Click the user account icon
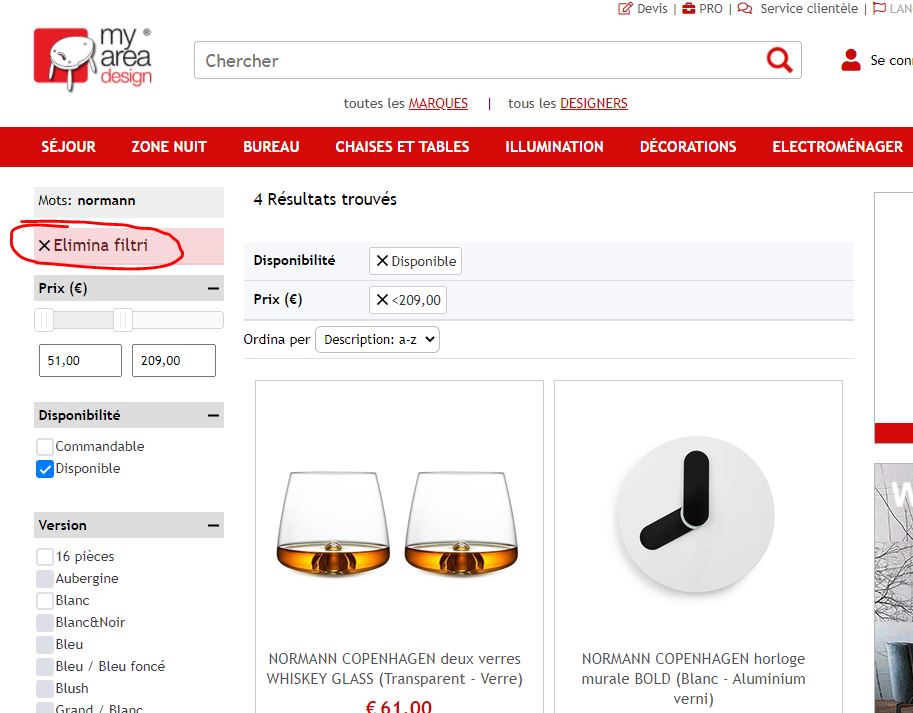The height and width of the screenshot is (713, 913). tap(851, 60)
